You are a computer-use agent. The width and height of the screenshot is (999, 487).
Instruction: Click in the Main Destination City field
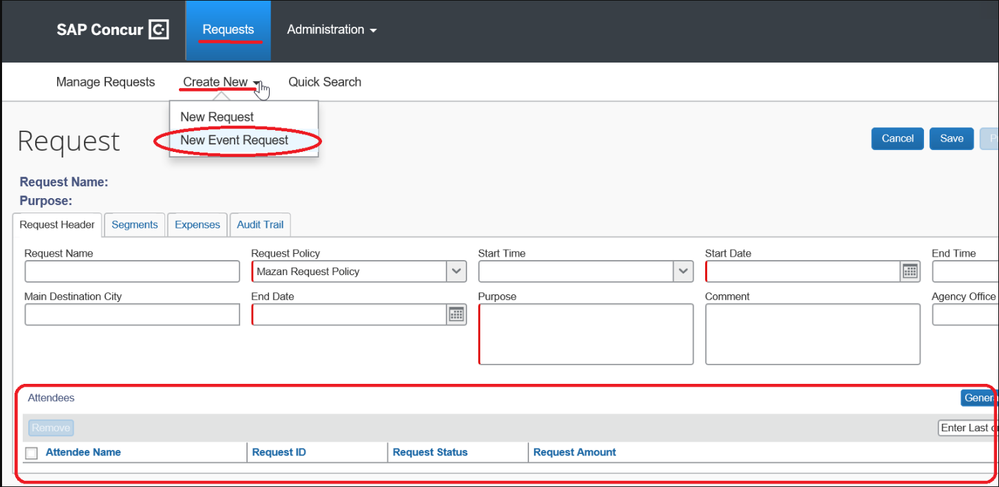(x=133, y=314)
